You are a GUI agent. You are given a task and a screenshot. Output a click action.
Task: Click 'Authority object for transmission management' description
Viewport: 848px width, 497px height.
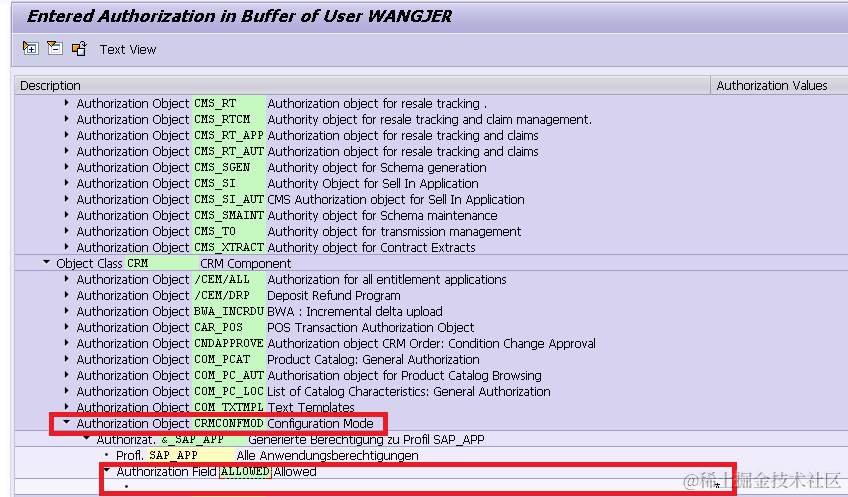point(394,231)
